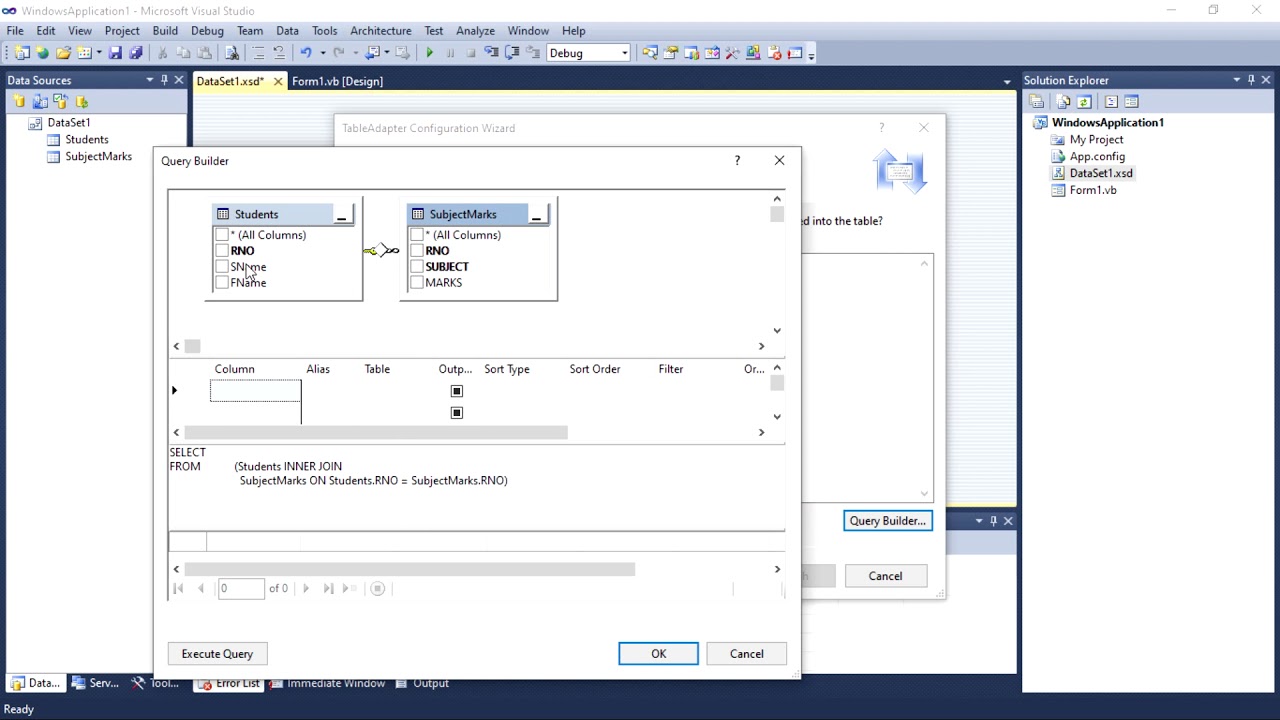This screenshot has height=720, width=1280.
Task: Click the Open File toolbar icon
Action: click(x=63, y=53)
